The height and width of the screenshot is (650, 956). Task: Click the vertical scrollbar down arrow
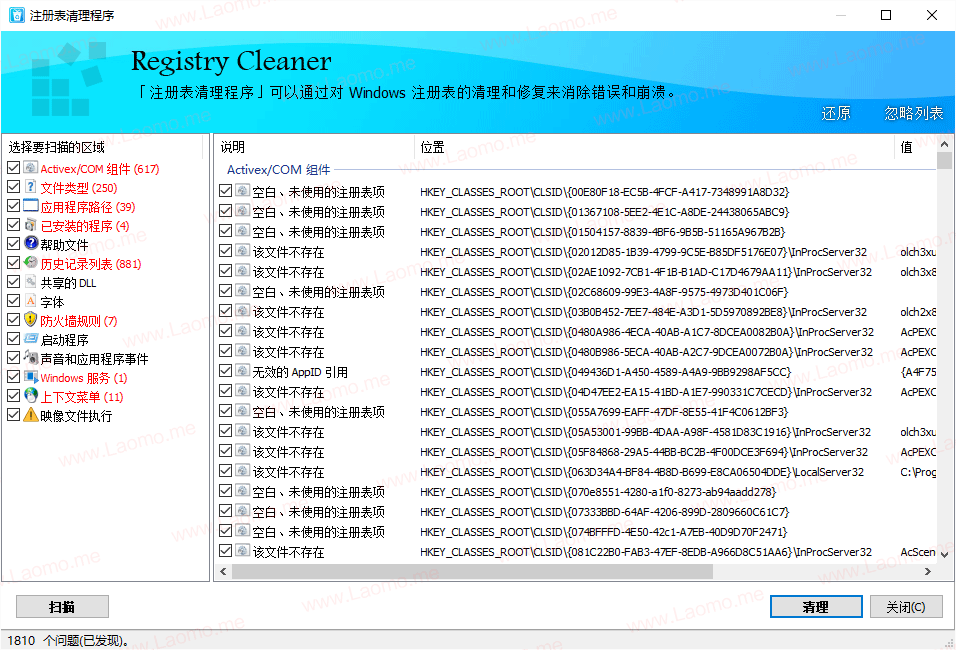(944, 554)
